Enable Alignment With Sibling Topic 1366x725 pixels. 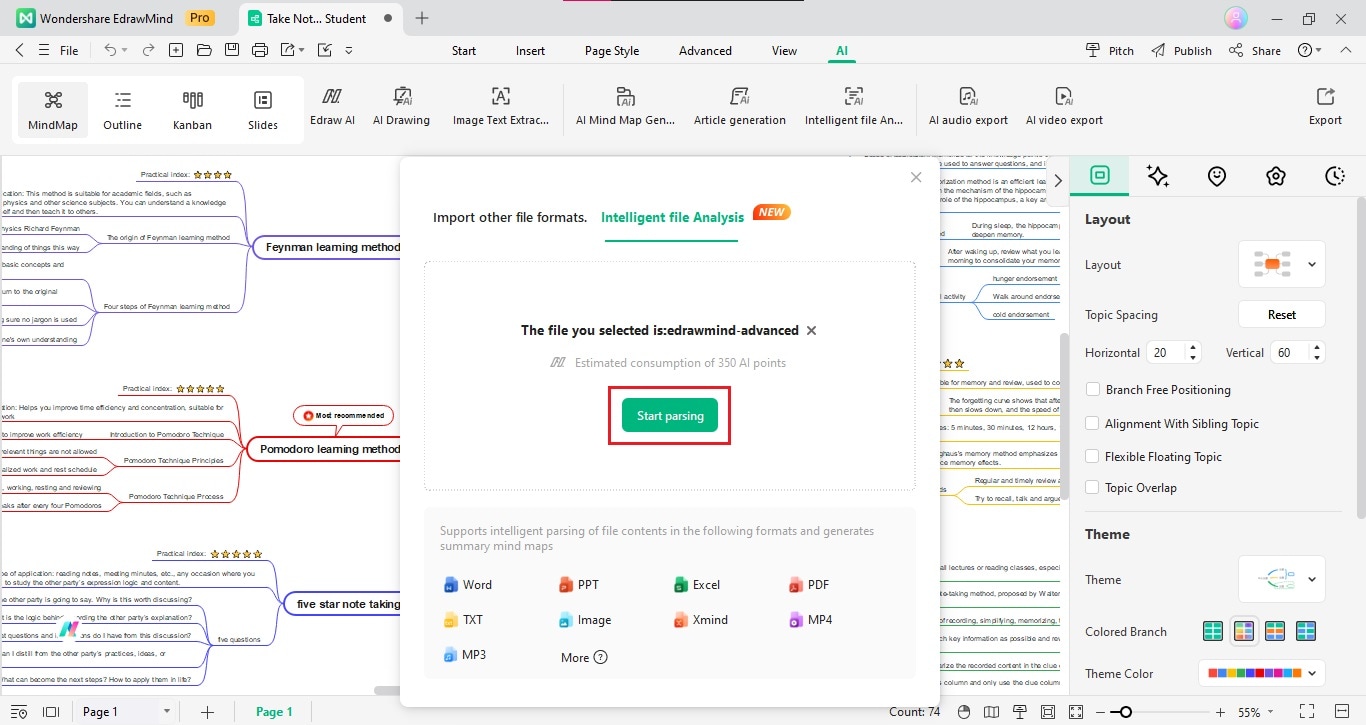(1092, 424)
